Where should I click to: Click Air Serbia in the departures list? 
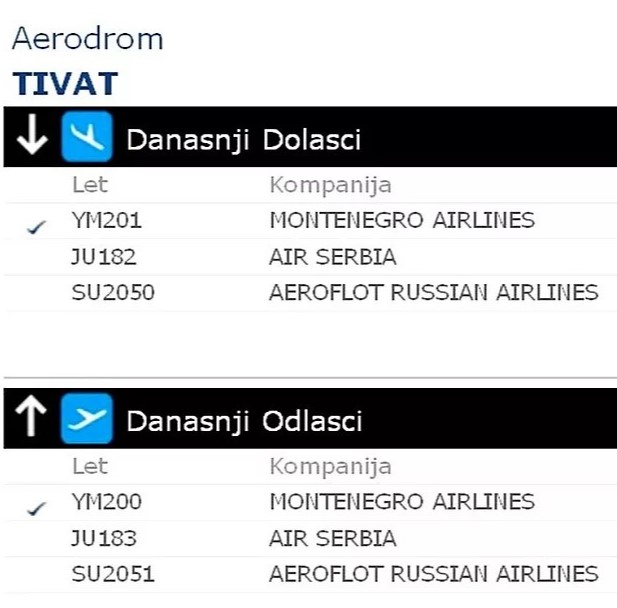pyautogui.click(x=332, y=539)
